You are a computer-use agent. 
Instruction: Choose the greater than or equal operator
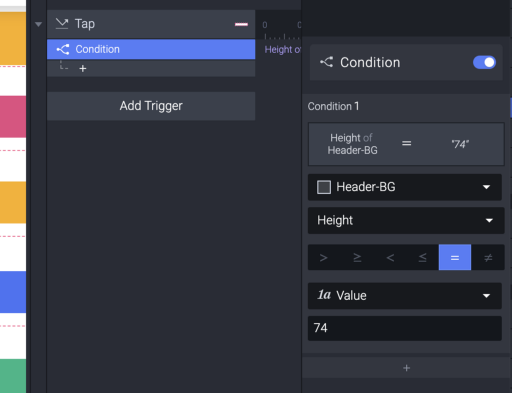coord(357,257)
